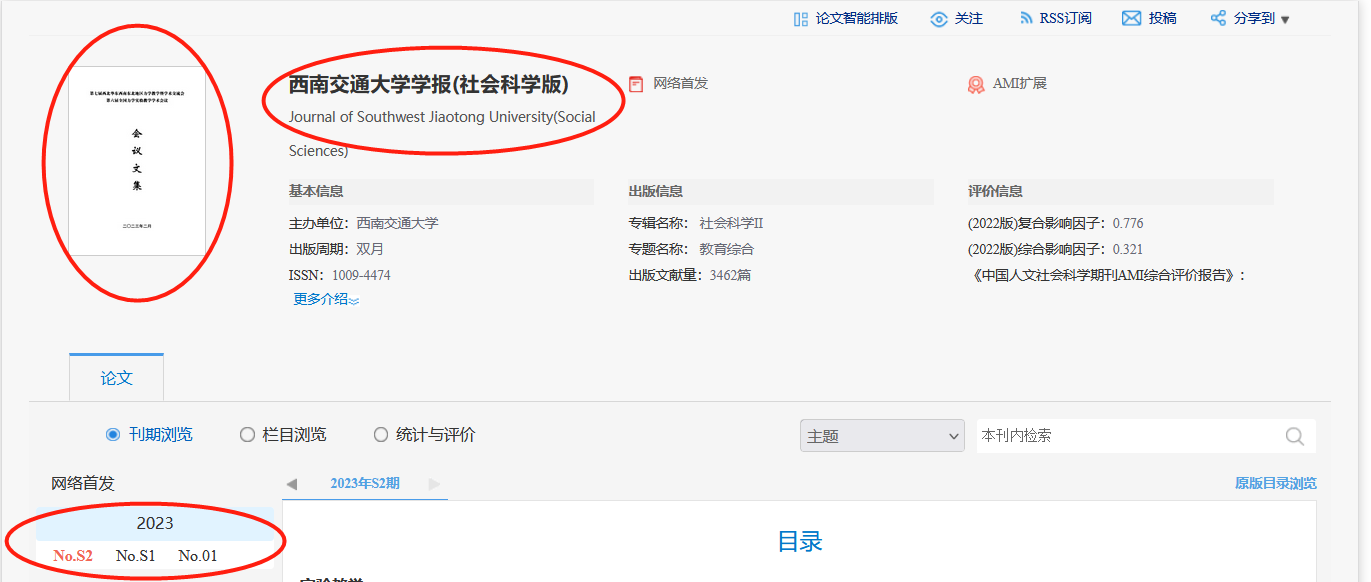Open issue No.S2 of 2023
Image resolution: width=1371 pixels, height=582 pixels.
point(73,556)
